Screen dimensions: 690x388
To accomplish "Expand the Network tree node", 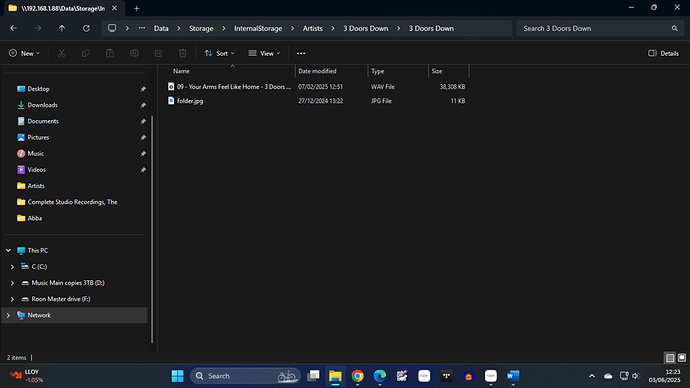I will coord(8,315).
